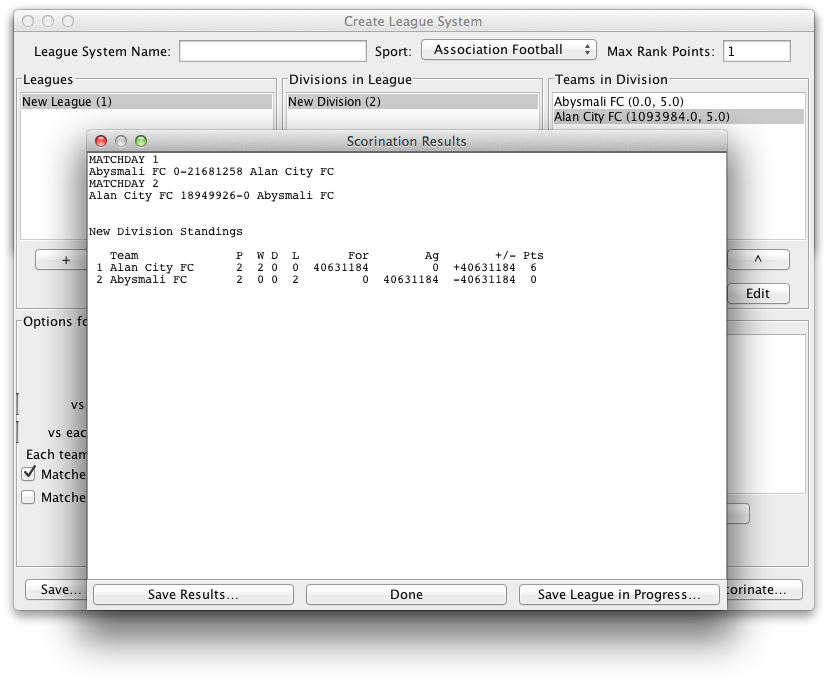
Task: Zoom the Scorination Results window
Action: pyautogui.click(x=141, y=141)
